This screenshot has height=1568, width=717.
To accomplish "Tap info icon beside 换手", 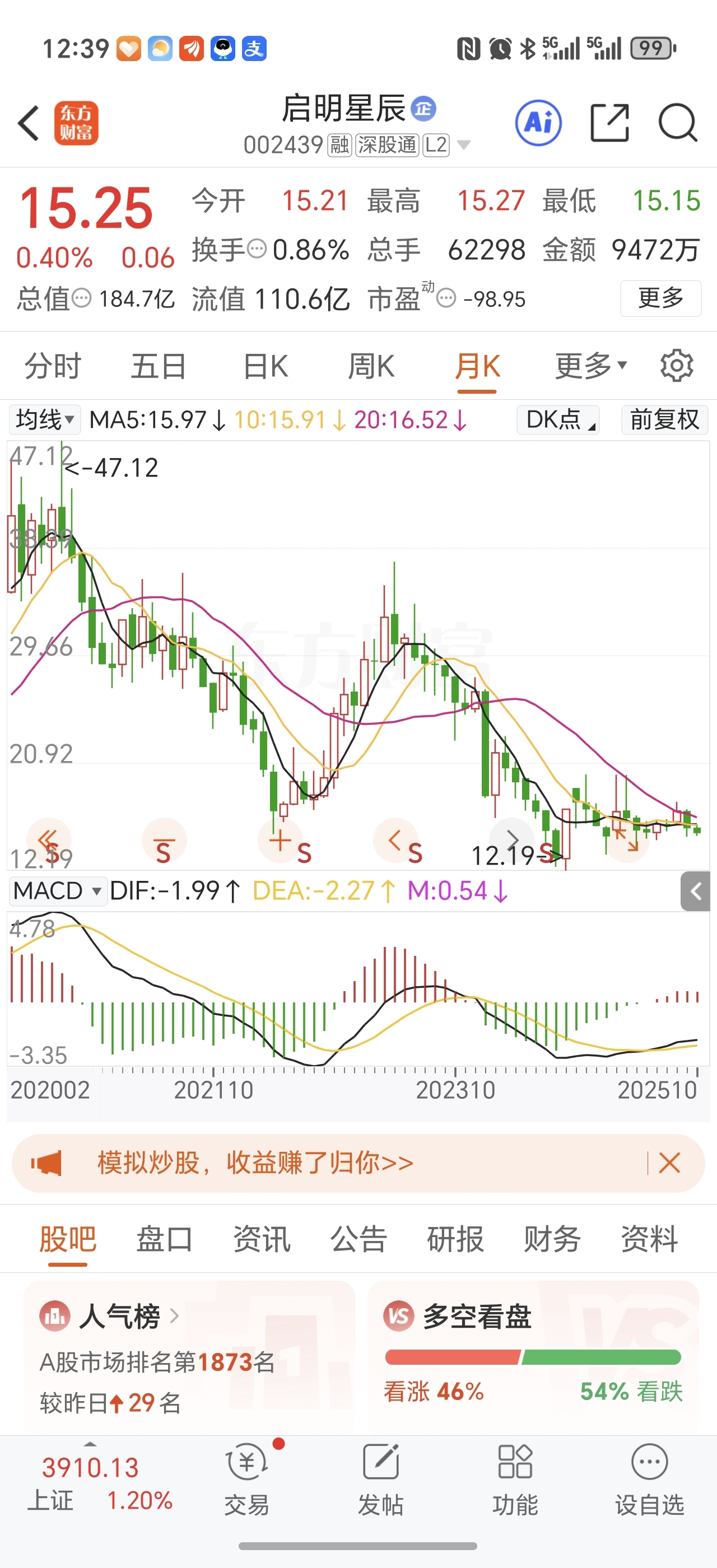I will pos(257,249).
